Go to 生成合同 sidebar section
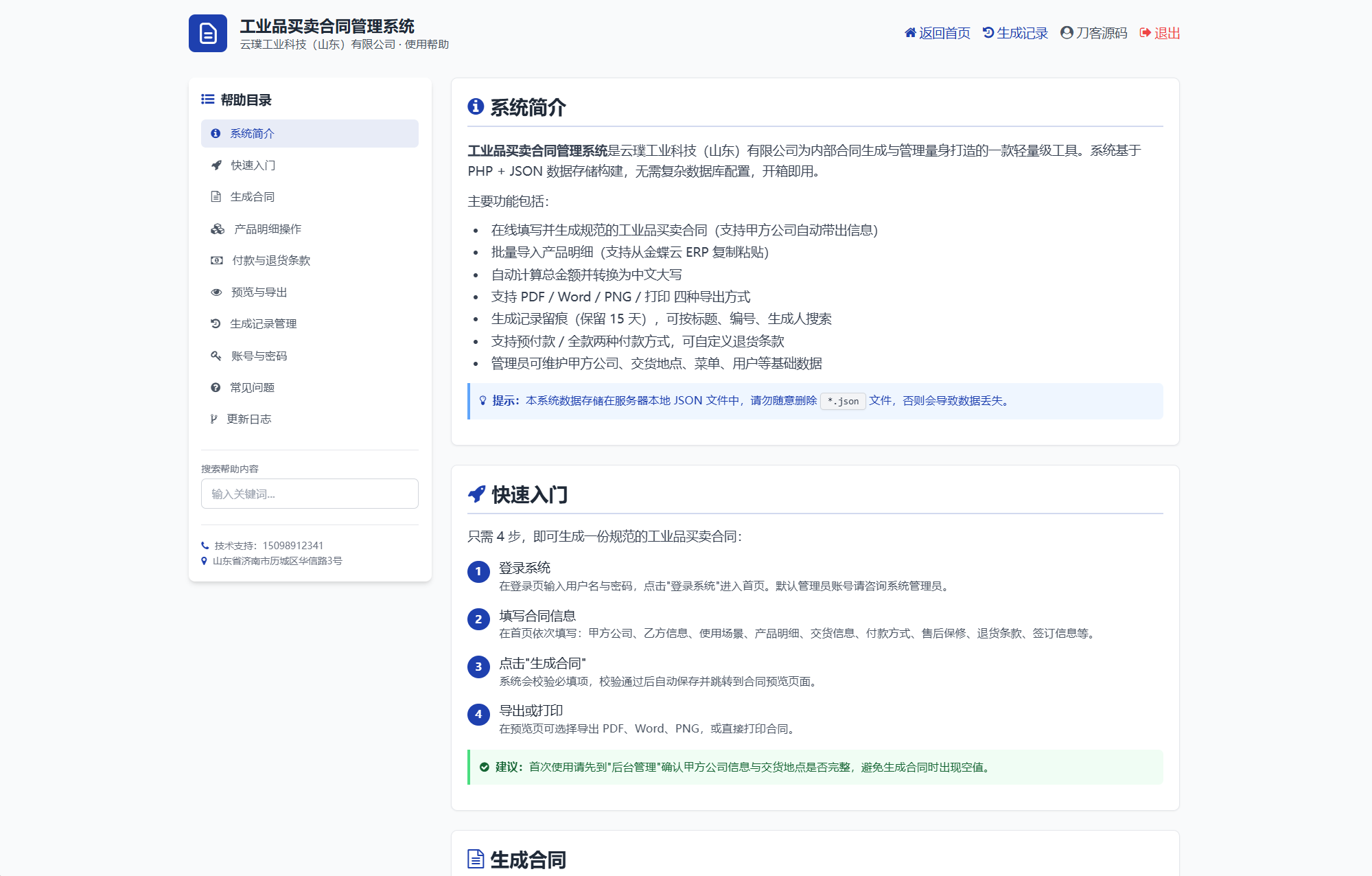 click(310, 197)
